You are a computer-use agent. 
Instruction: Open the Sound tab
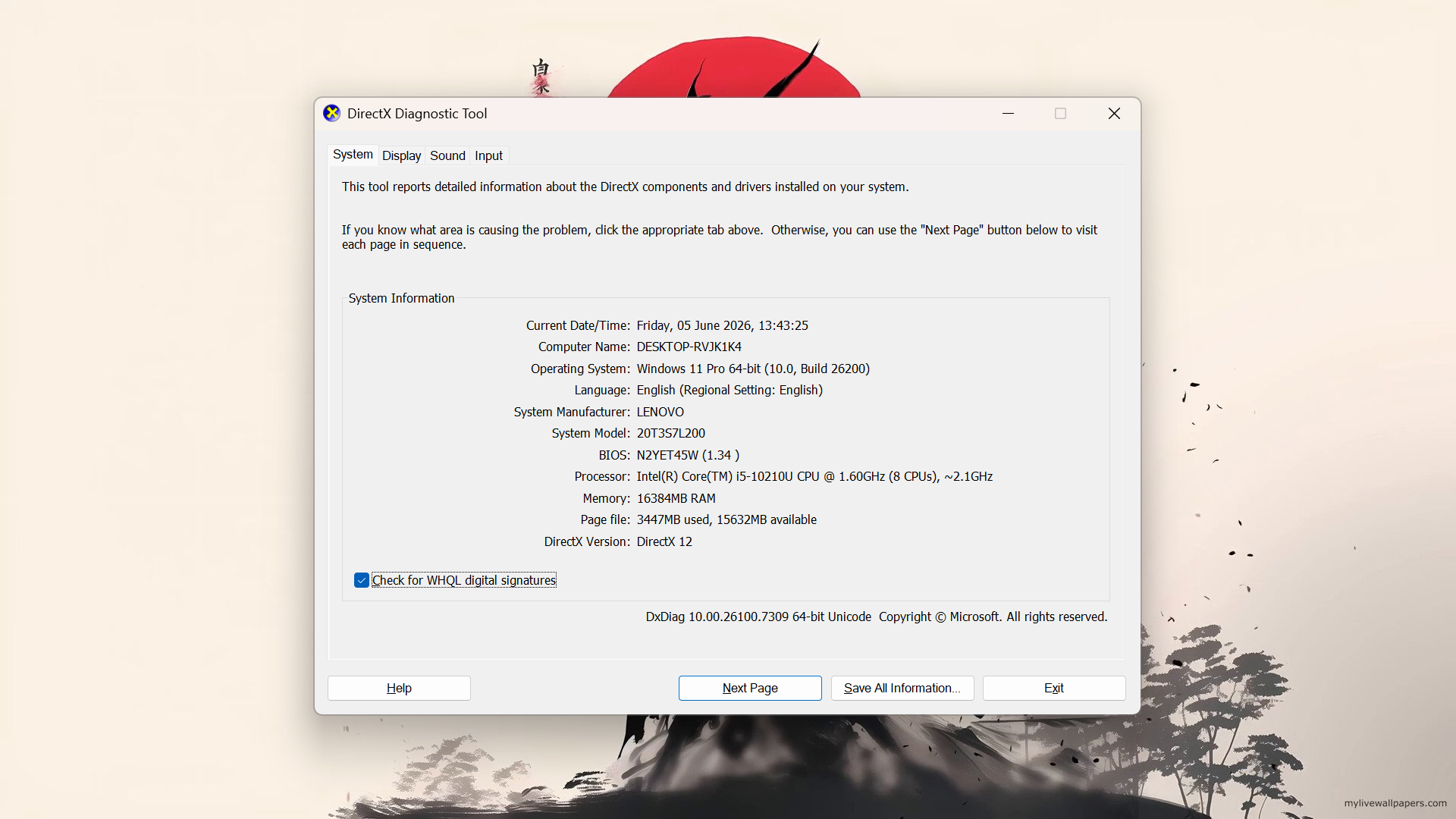(x=447, y=155)
